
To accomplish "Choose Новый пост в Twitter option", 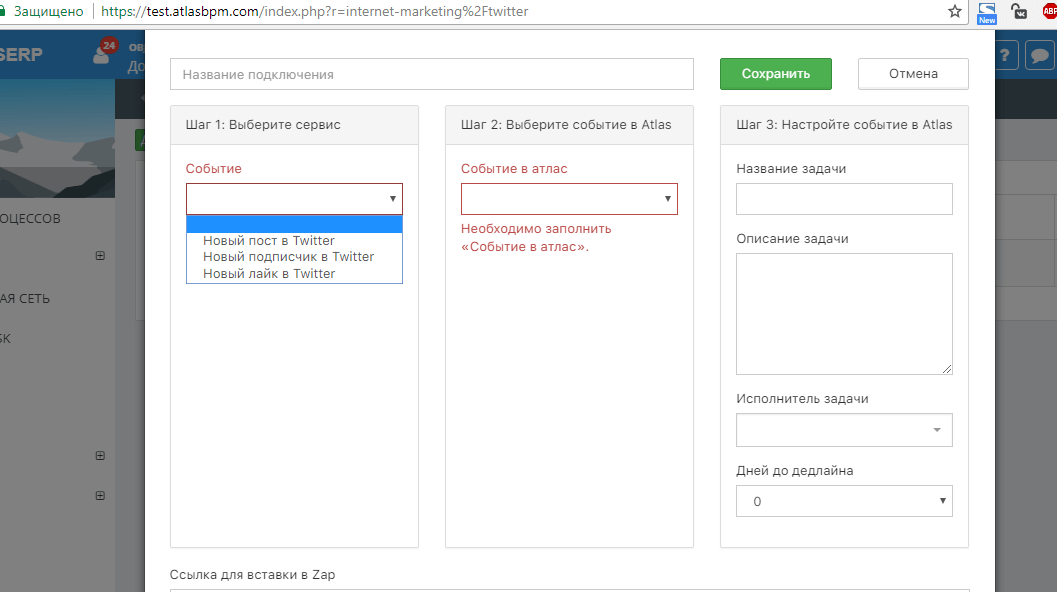I will point(295,241).
